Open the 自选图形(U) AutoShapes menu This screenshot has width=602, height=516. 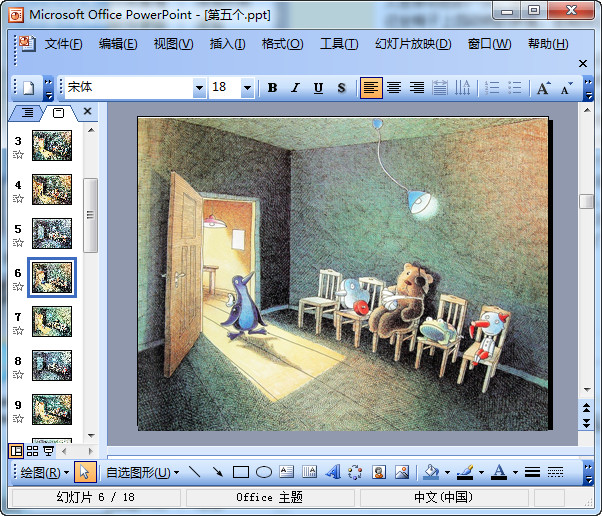coord(142,473)
